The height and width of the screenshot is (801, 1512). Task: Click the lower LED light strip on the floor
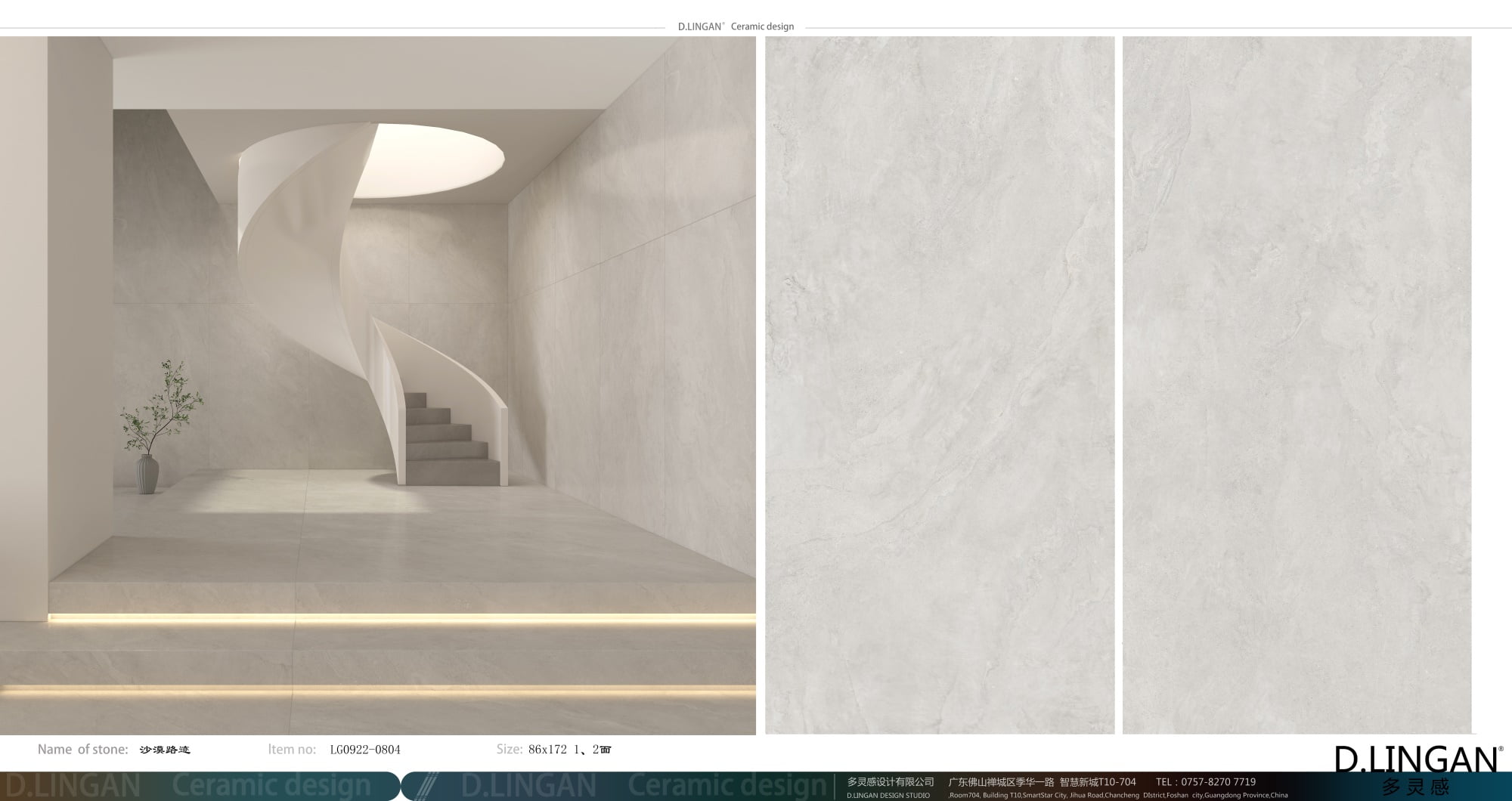[x=378, y=689]
